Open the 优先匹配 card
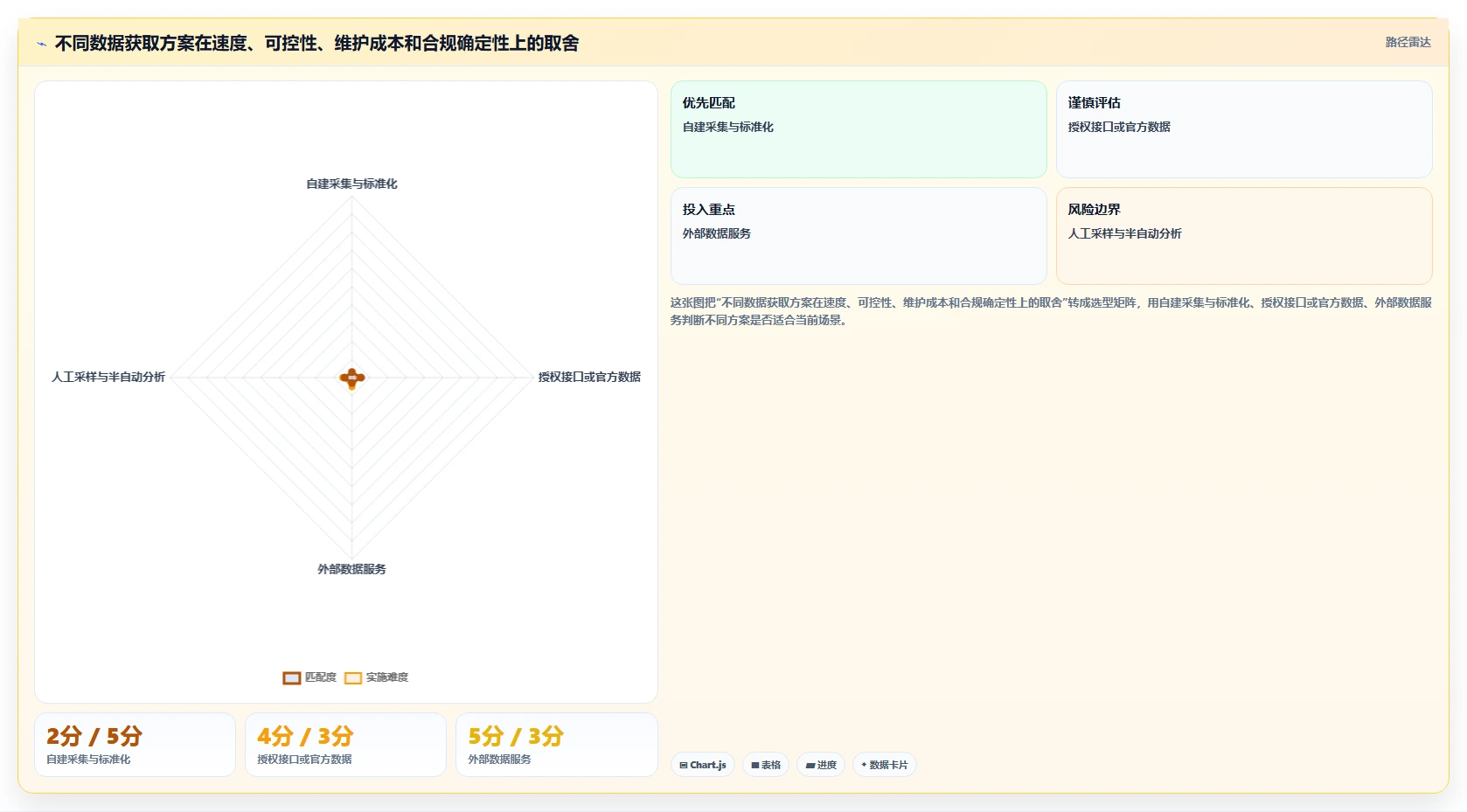The height and width of the screenshot is (812, 1467). click(859, 129)
